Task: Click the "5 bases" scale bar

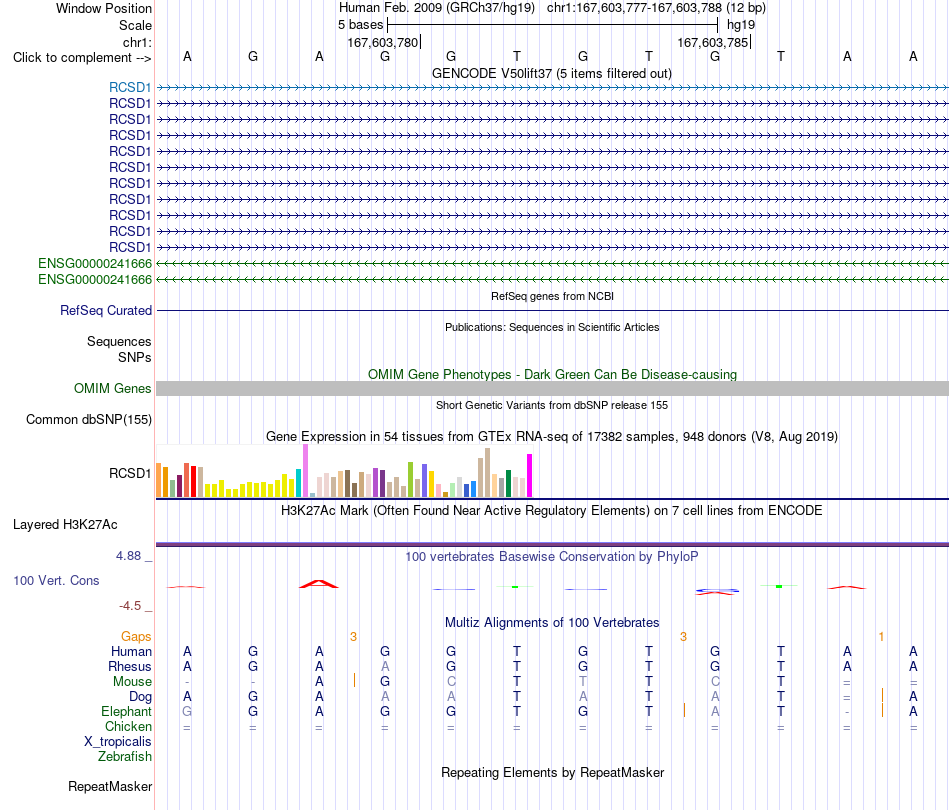Action: click(553, 25)
